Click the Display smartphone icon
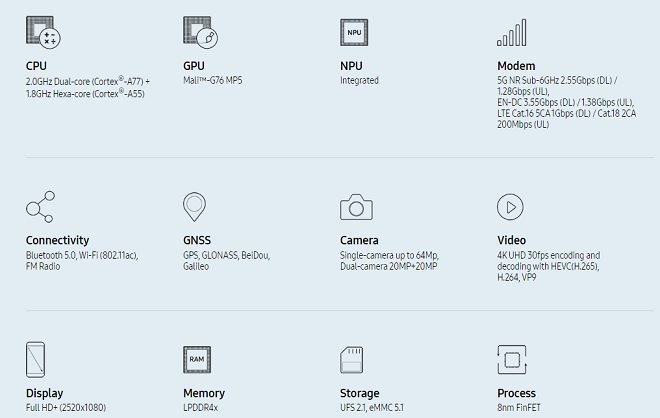Viewport: 660px width, 418px height. pos(36,359)
